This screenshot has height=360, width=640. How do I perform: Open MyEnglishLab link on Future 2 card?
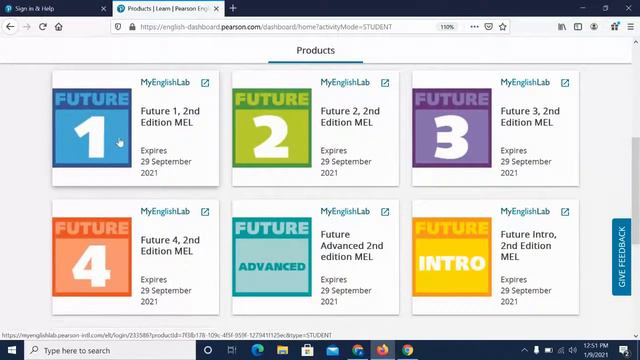click(345, 82)
